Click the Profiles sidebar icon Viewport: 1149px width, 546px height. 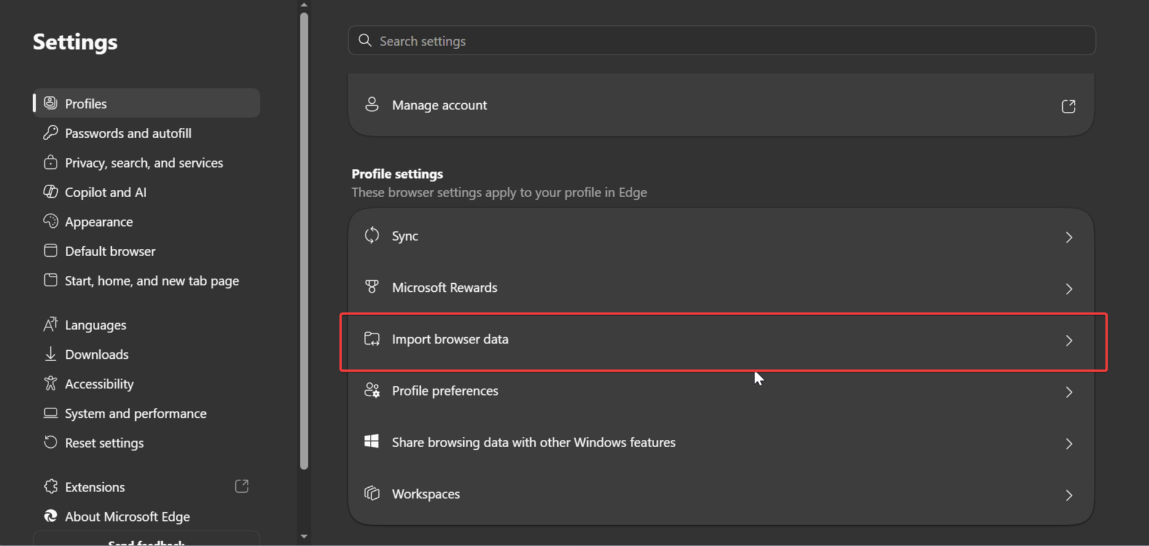pos(51,103)
